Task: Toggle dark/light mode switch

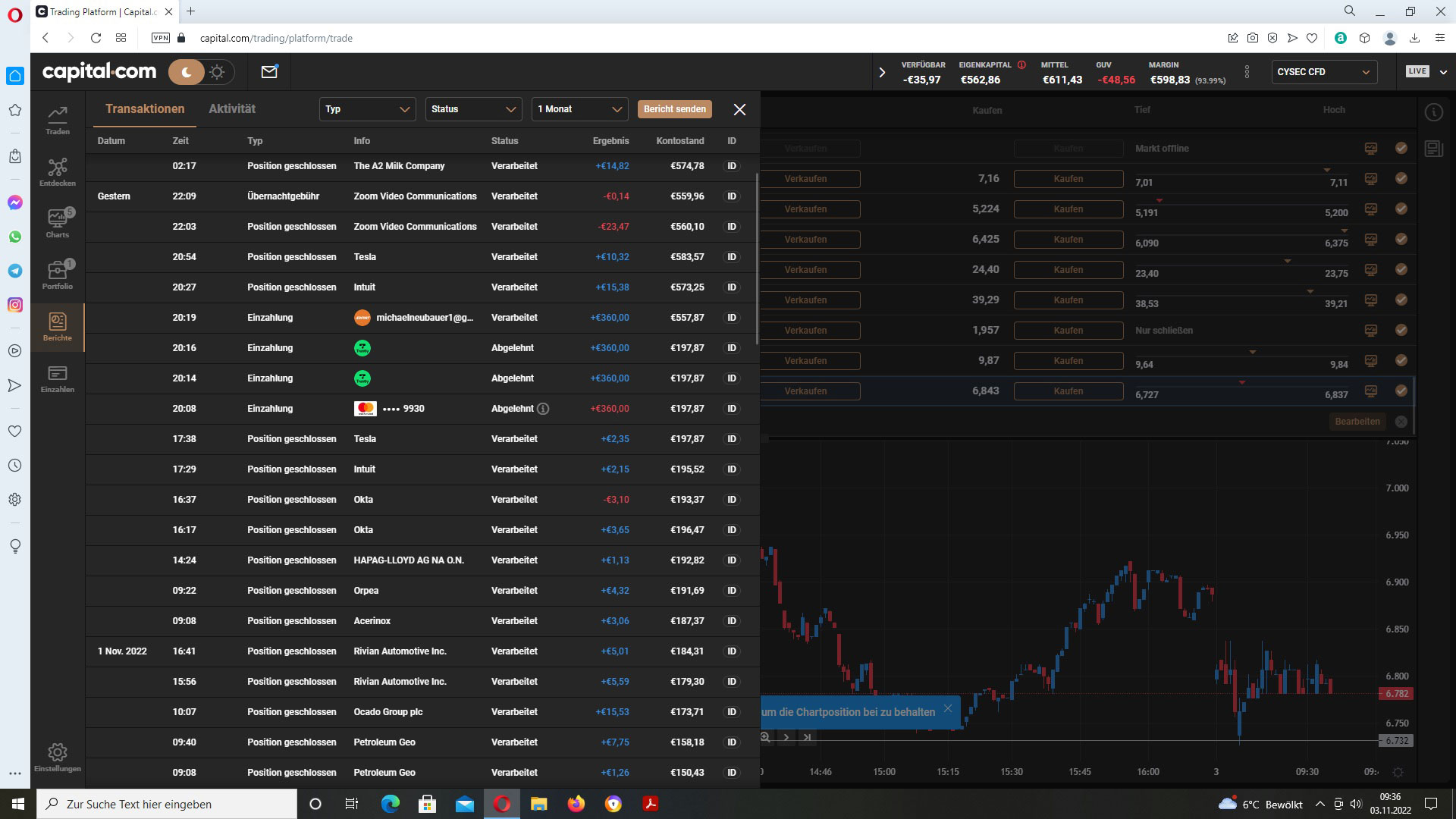Action: coord(202,72)
